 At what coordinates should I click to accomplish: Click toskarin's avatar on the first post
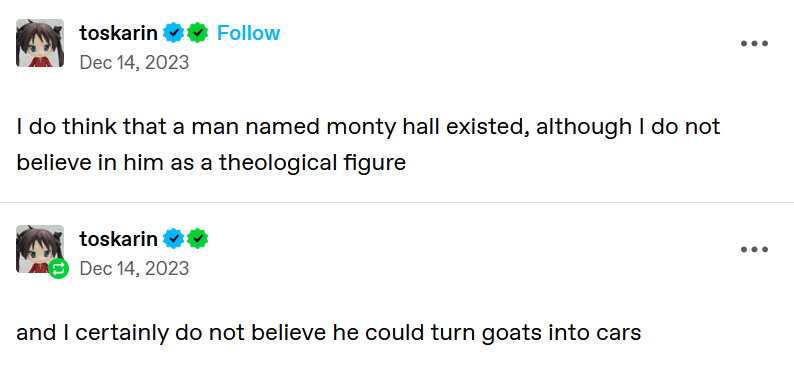tap(40, 43)
